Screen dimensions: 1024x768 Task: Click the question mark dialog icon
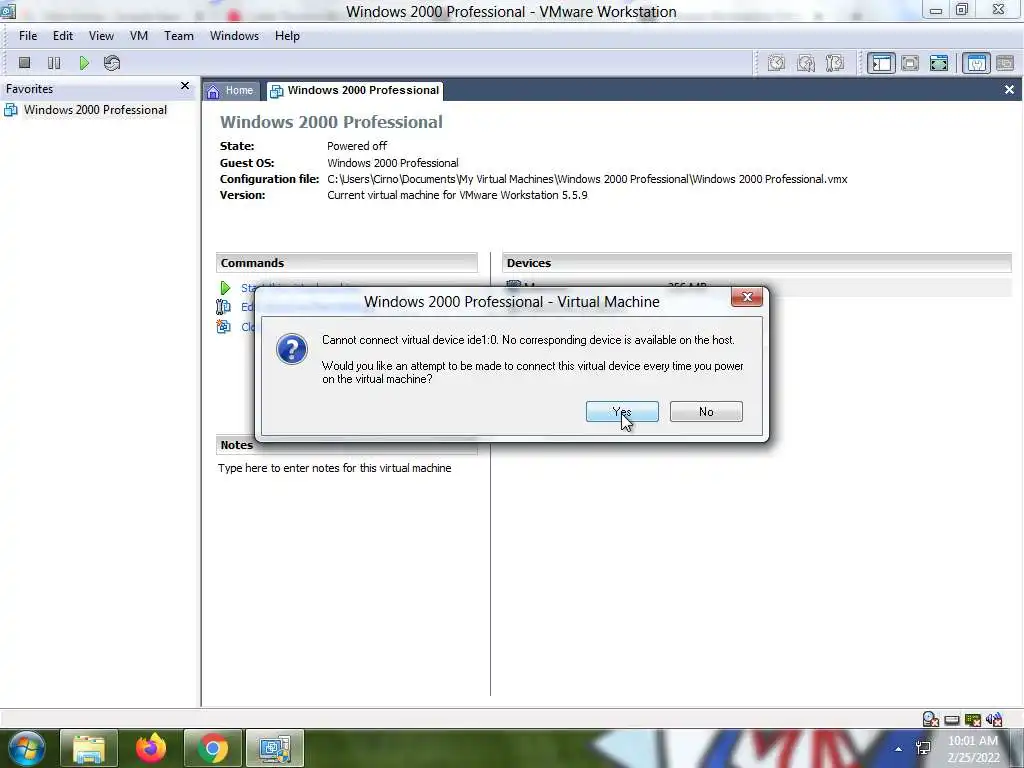[291, 349]
